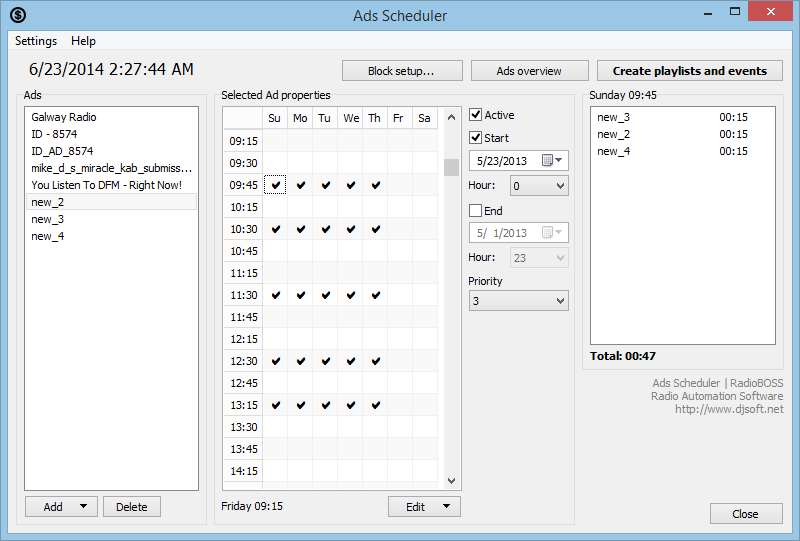Check Friday 09:15 schedule cell
Viewport: 800px width, 541px height.
pyautogui.click(x=400, y=141)
